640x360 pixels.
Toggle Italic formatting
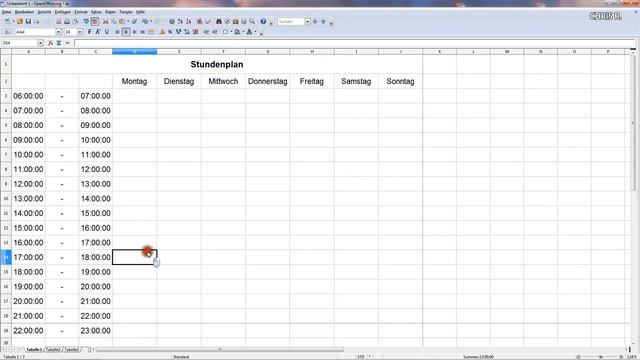pyautogui.click(x=98, y=32)
